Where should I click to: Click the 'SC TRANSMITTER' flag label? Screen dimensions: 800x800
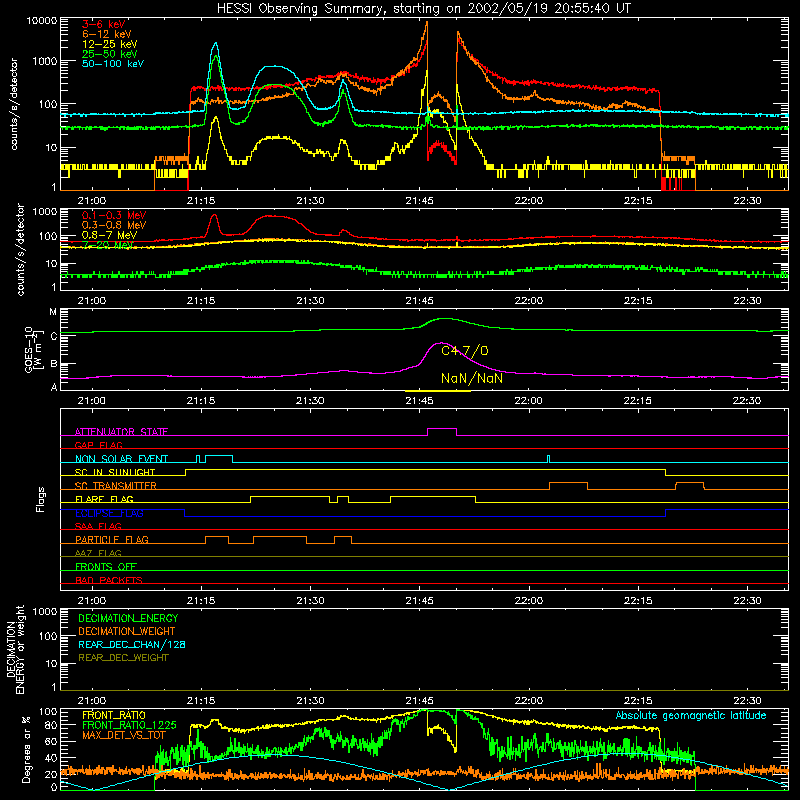tap(116, 486)
